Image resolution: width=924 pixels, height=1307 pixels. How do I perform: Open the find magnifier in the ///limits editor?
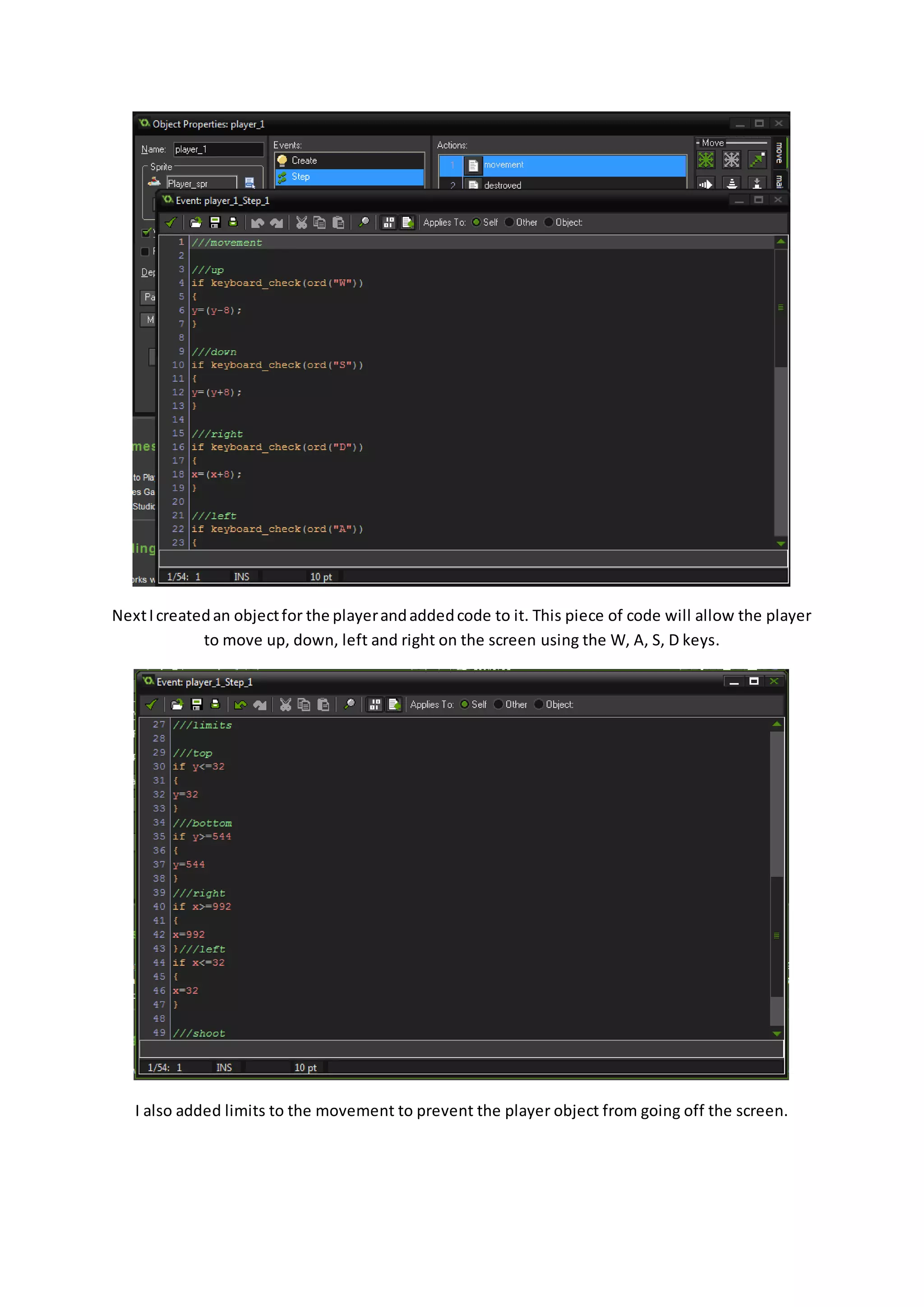pos(349,705)
